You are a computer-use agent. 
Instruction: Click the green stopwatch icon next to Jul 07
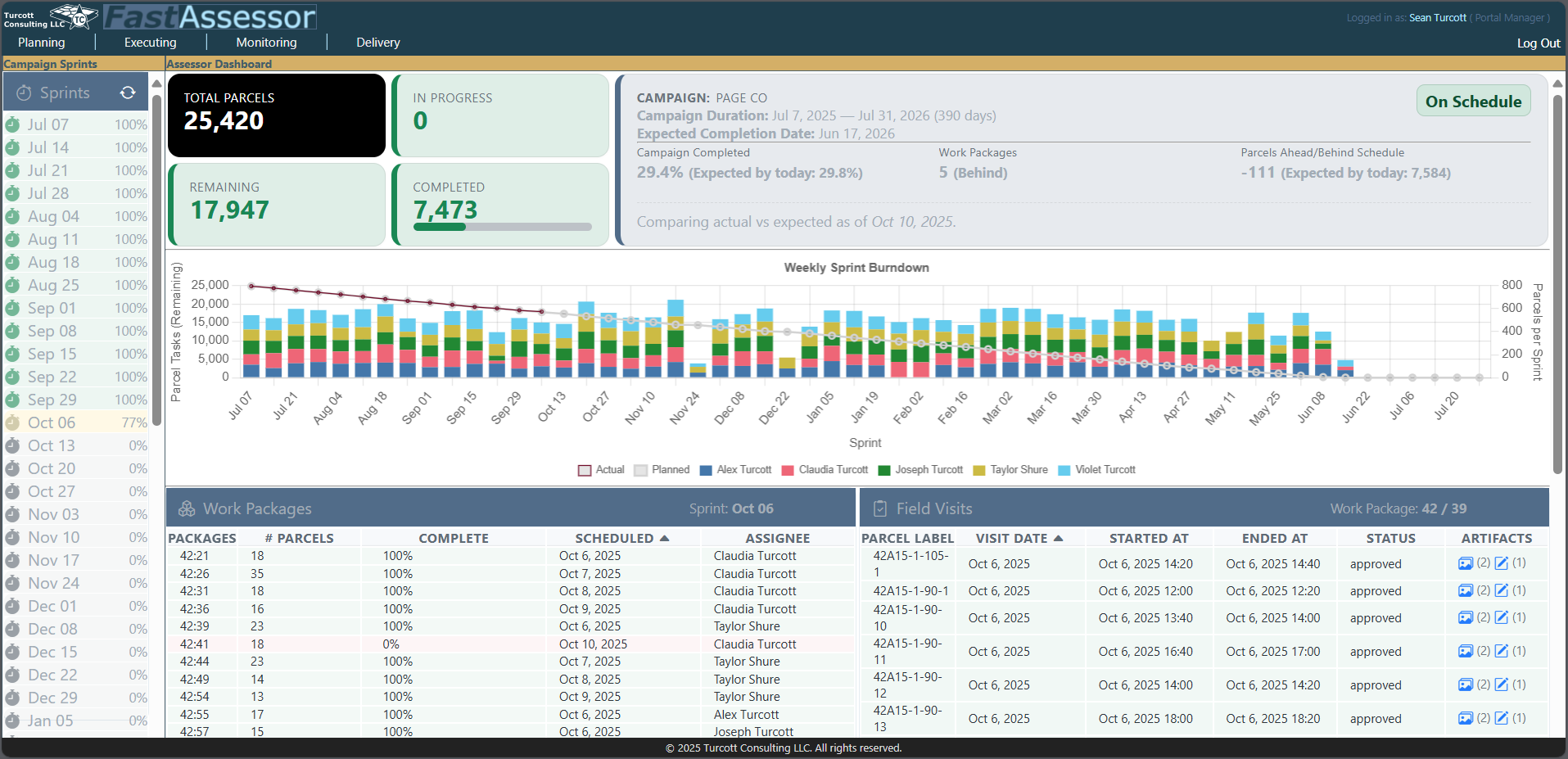[x=11, y=124]
